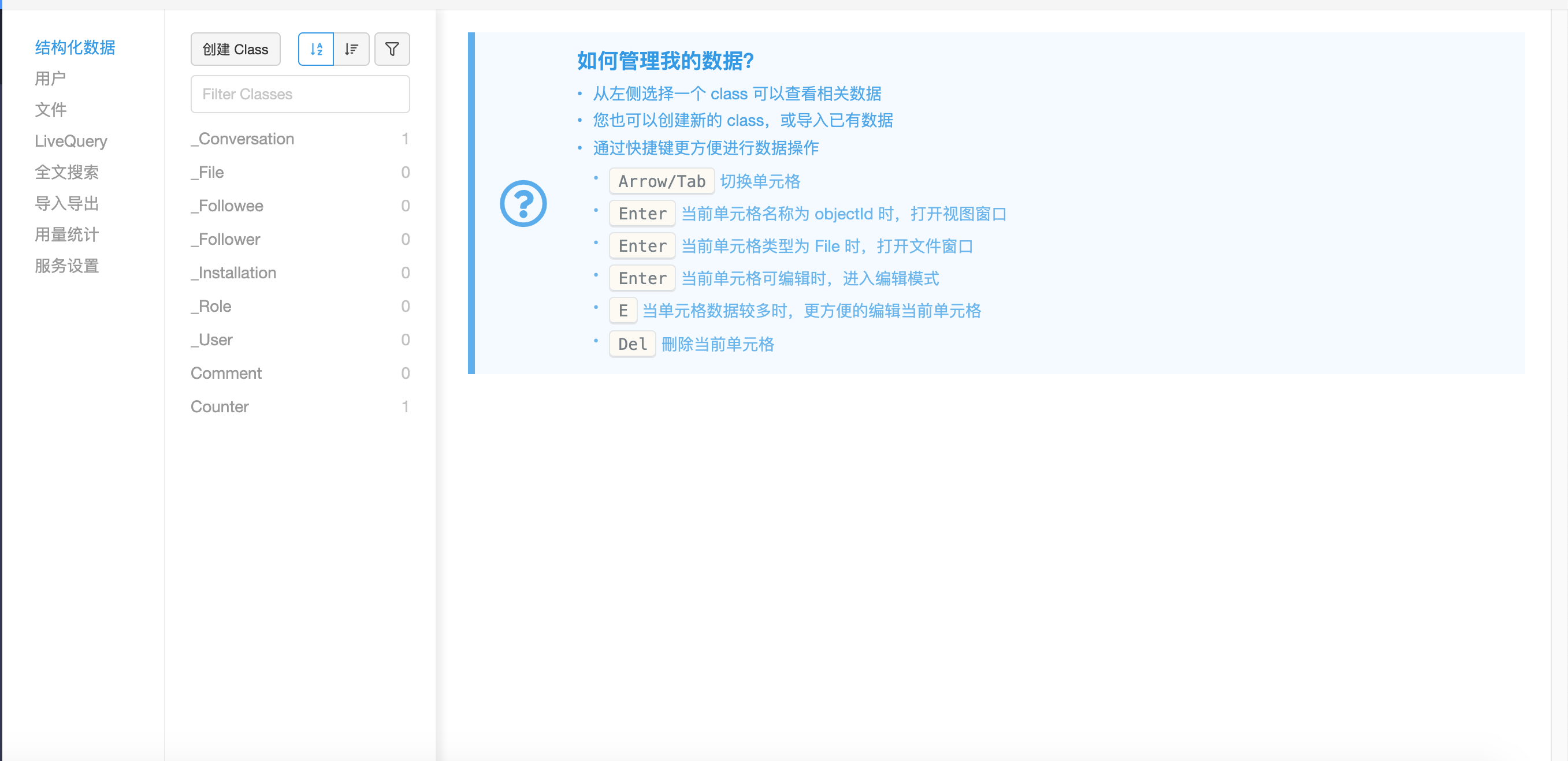Select the _Conversation class
Viewport: 1568px width, 761px height.
click(242, 139)
